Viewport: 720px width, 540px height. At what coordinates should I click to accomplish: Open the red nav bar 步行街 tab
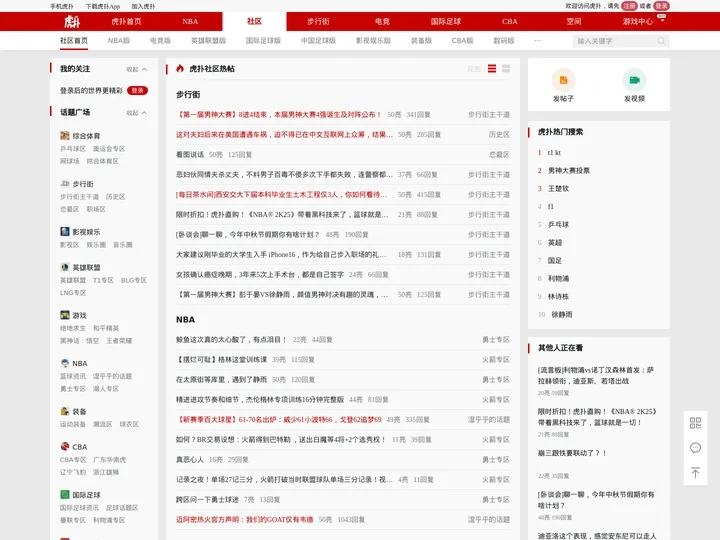point(318,22)
